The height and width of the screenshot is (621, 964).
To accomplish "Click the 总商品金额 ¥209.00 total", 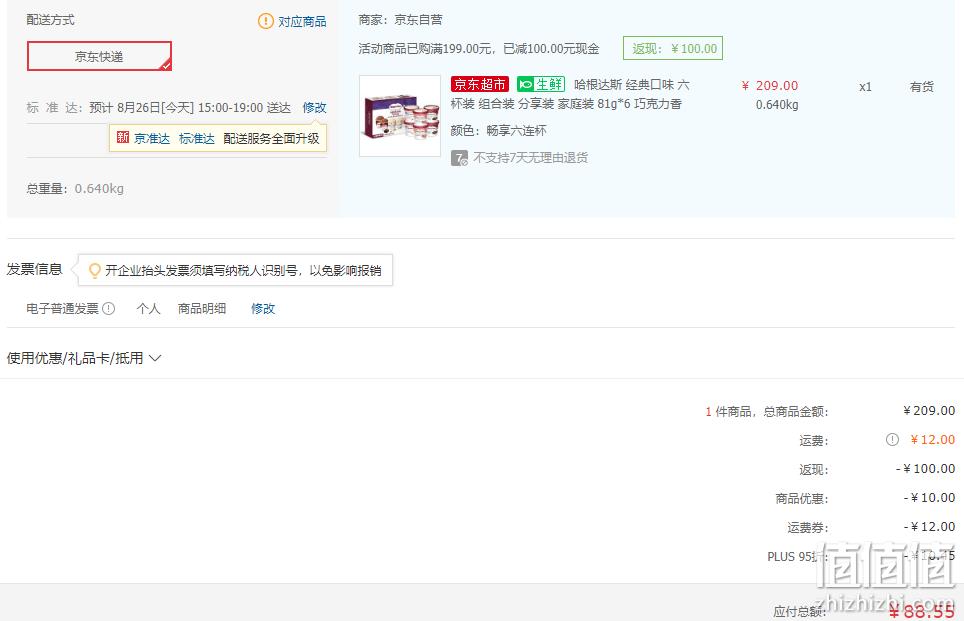I will pyautogui.click(x=929, y=411).
